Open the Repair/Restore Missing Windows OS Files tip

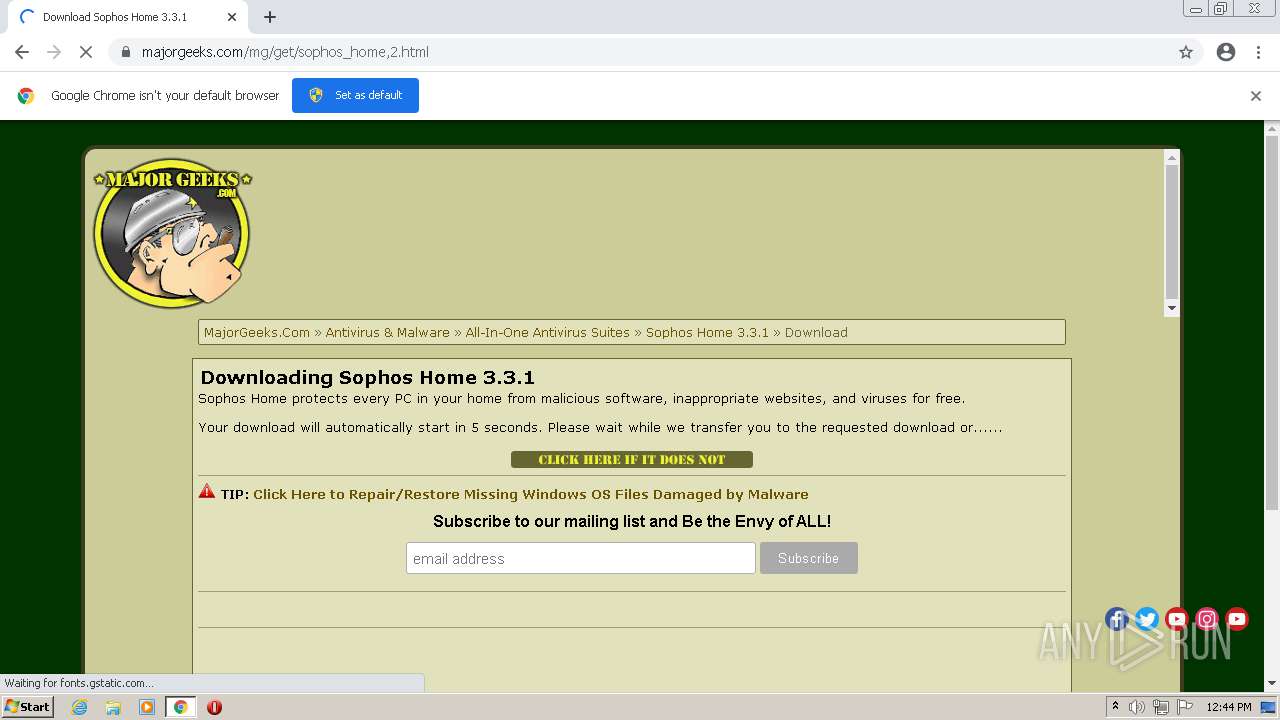[530, 494]
